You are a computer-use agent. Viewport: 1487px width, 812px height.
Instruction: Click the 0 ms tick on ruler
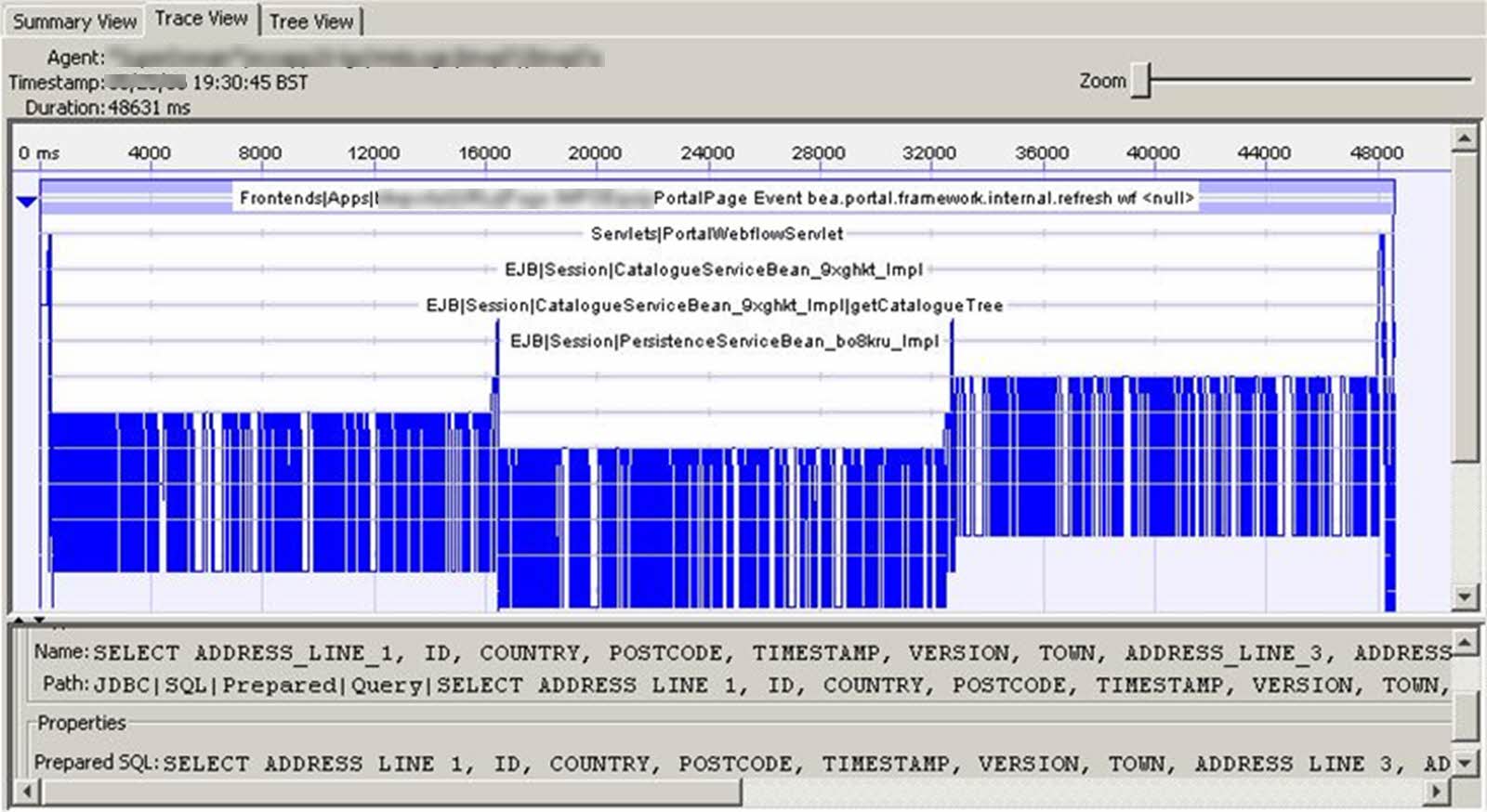tap(38, 152)
